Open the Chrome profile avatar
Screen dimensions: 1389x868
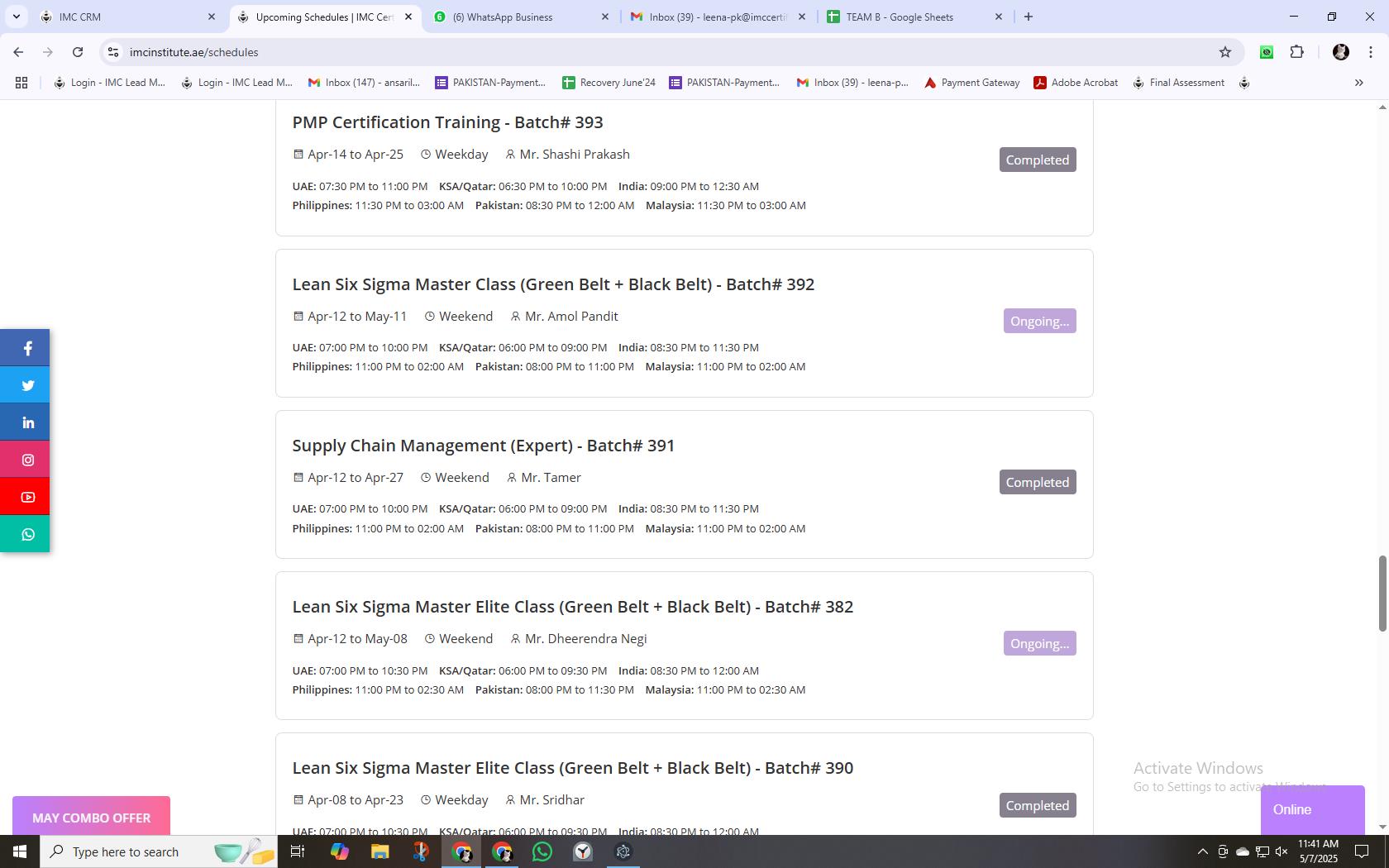coord(1341,52)
